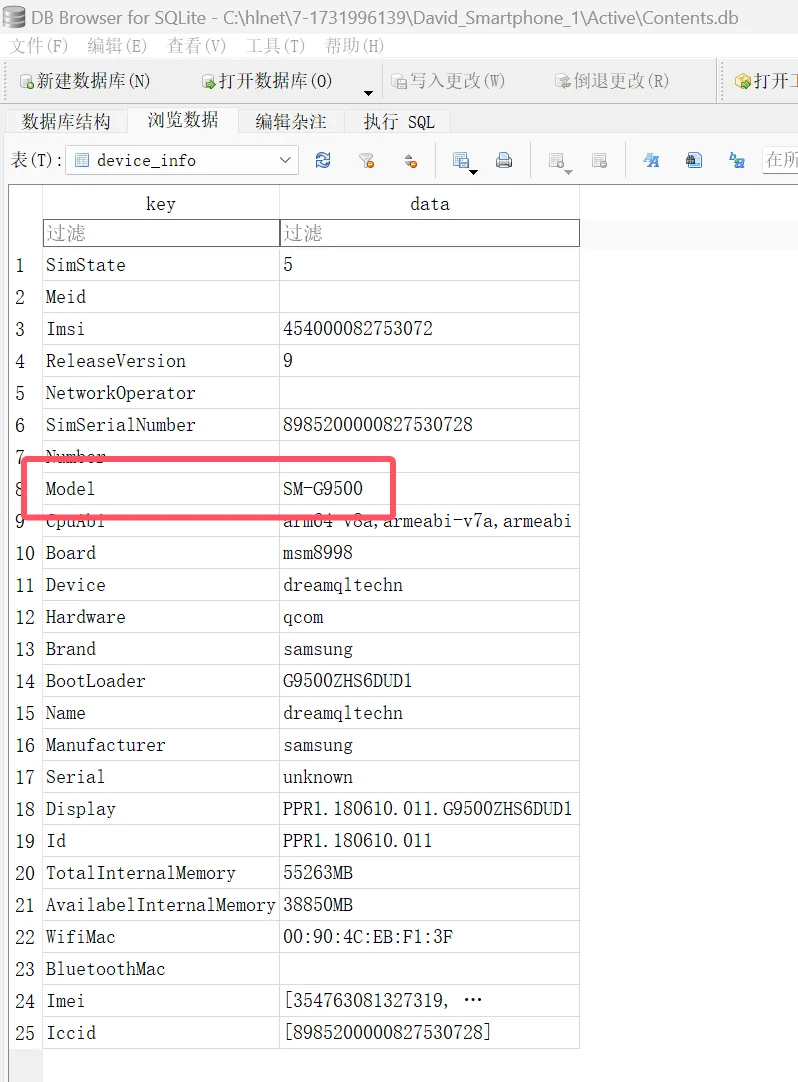Open the 编辑(E) menu

pyautogui.click(x=117, y=46)
